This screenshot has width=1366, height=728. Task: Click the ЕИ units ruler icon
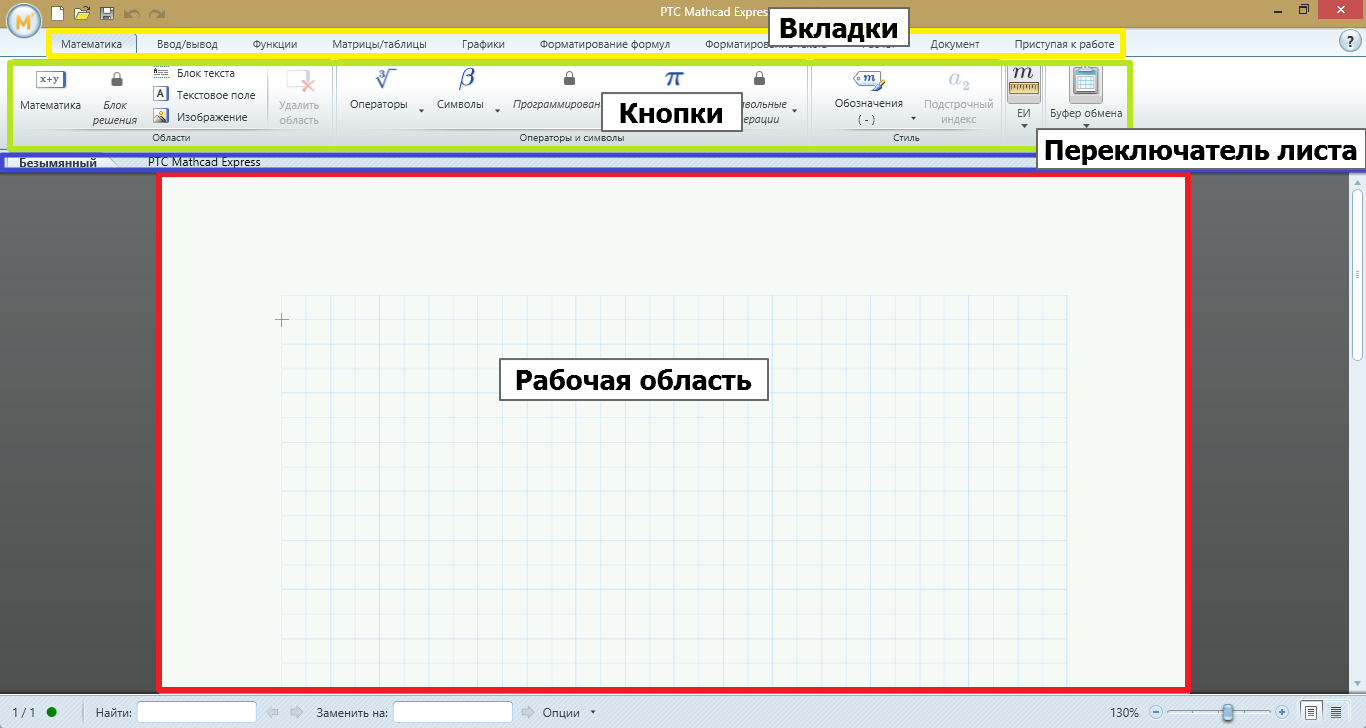coord(1024,82)
